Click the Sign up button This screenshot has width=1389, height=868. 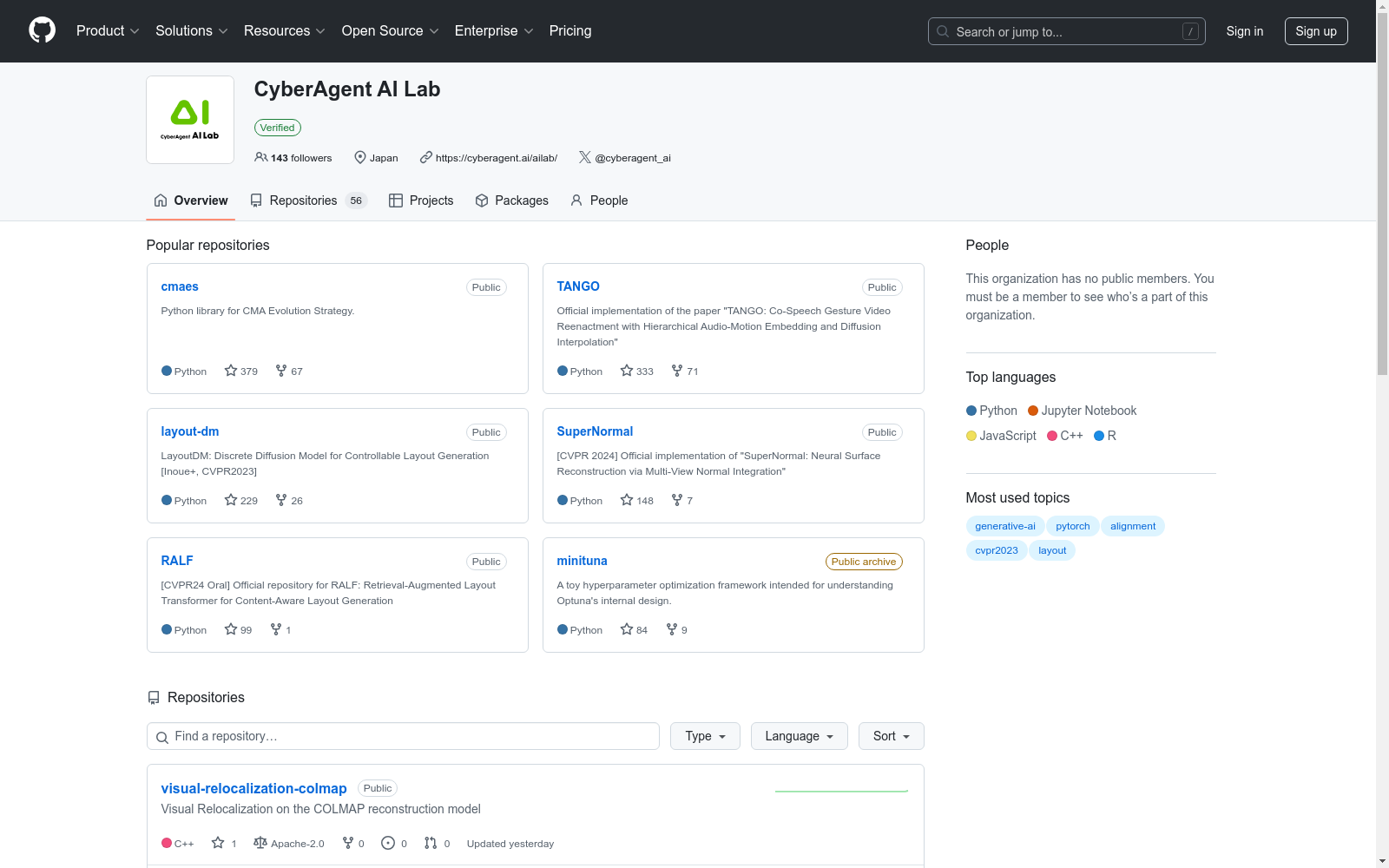[1316, 31]
